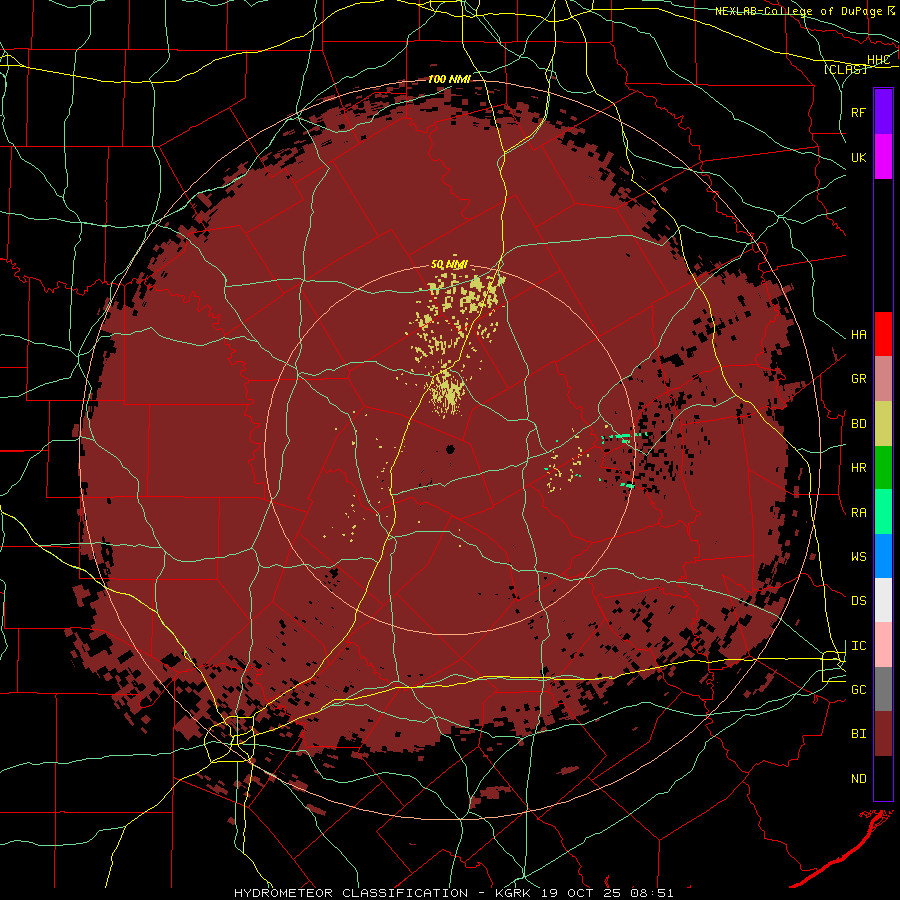Click the RF purple legend swatch
This screenshot has height=900, width=900.
(x=883, y=112)
